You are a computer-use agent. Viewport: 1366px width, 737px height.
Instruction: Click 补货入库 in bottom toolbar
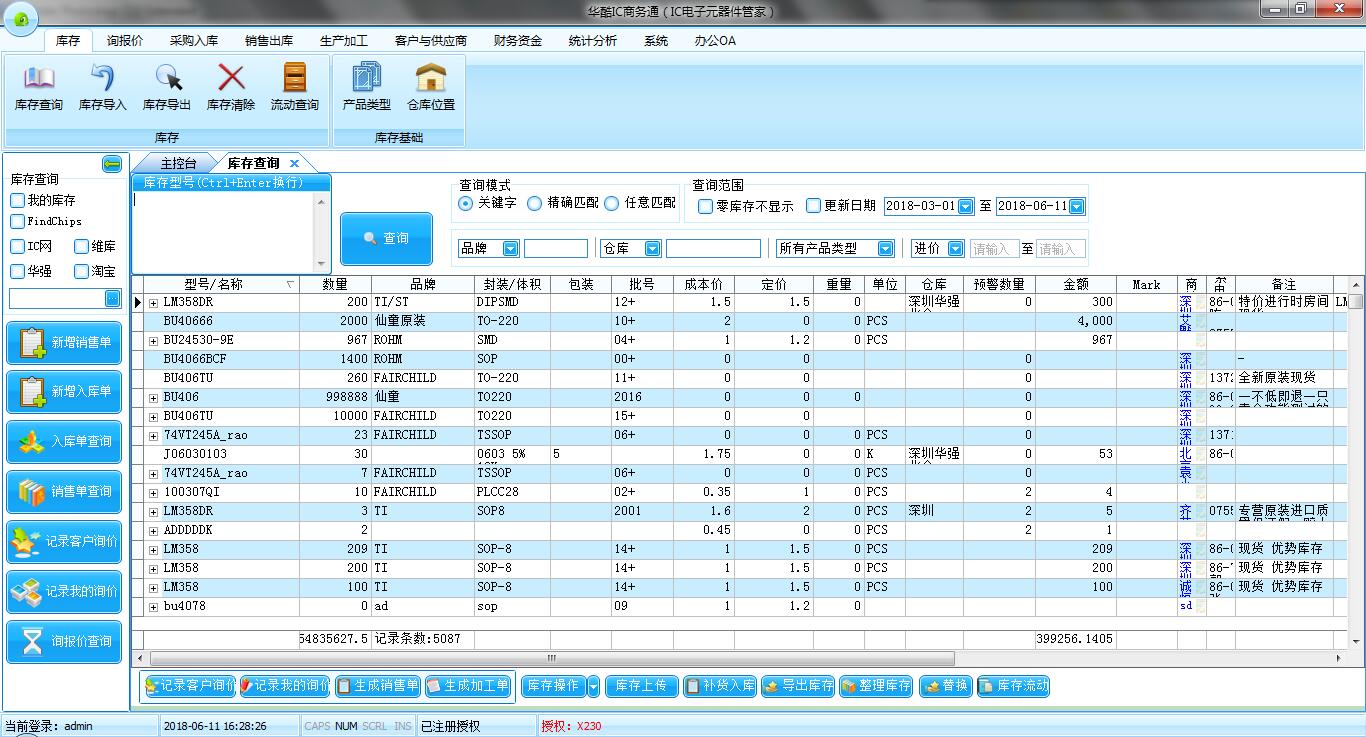click(720, 686)
